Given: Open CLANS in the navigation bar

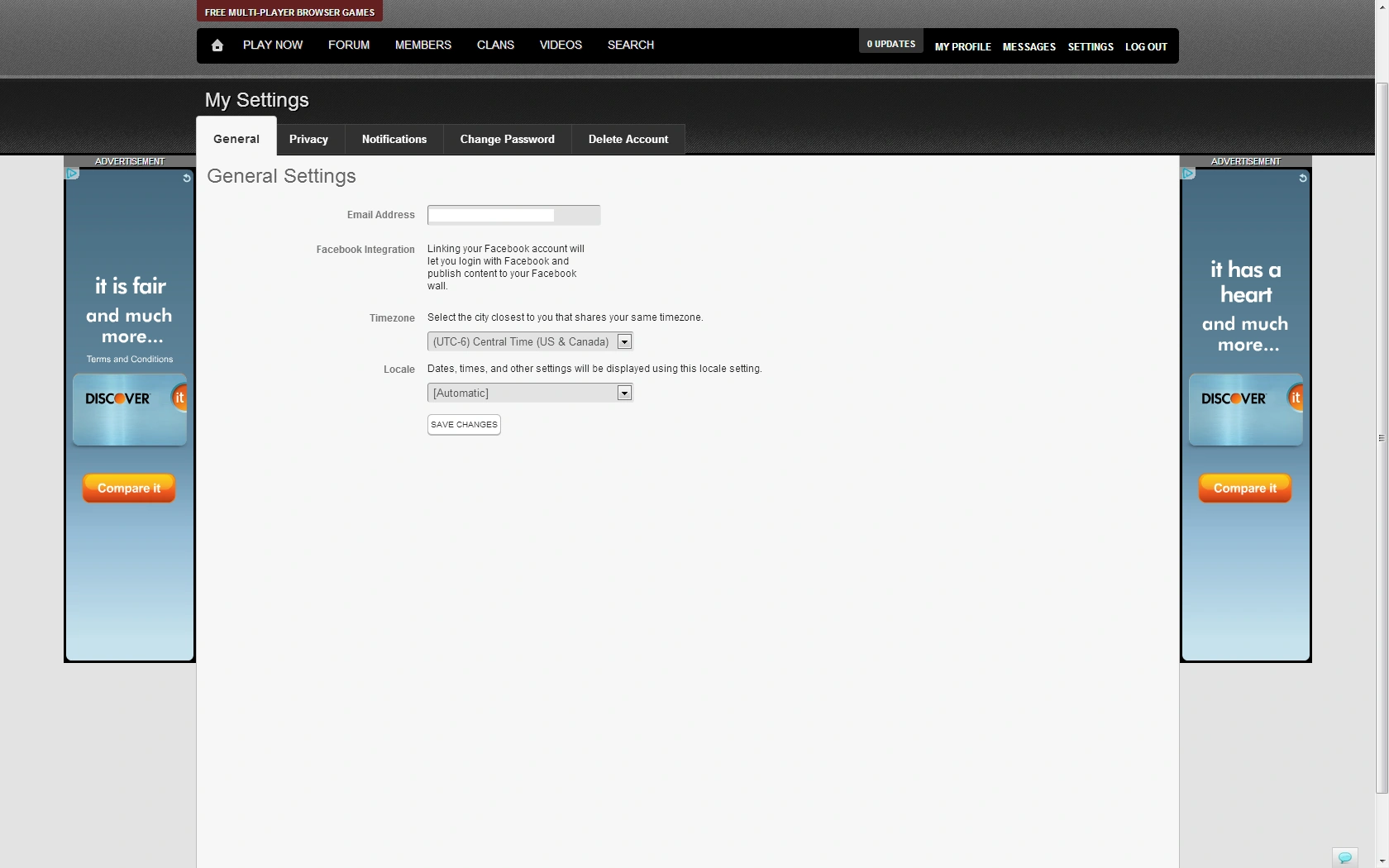Looking at the screenshot, I should 495,45.
